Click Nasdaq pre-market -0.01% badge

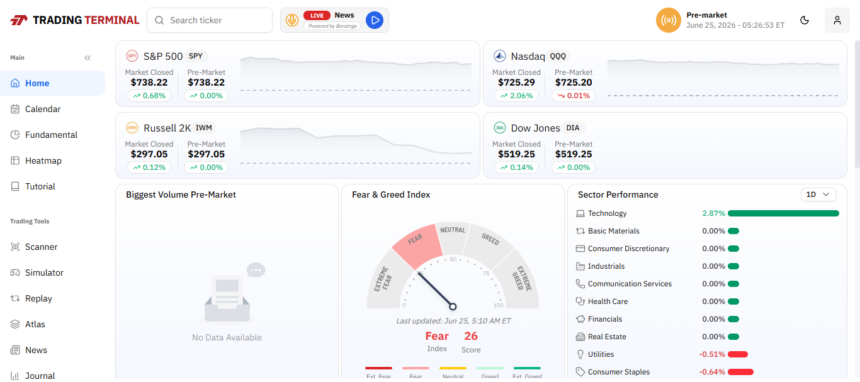coord(573,96)
